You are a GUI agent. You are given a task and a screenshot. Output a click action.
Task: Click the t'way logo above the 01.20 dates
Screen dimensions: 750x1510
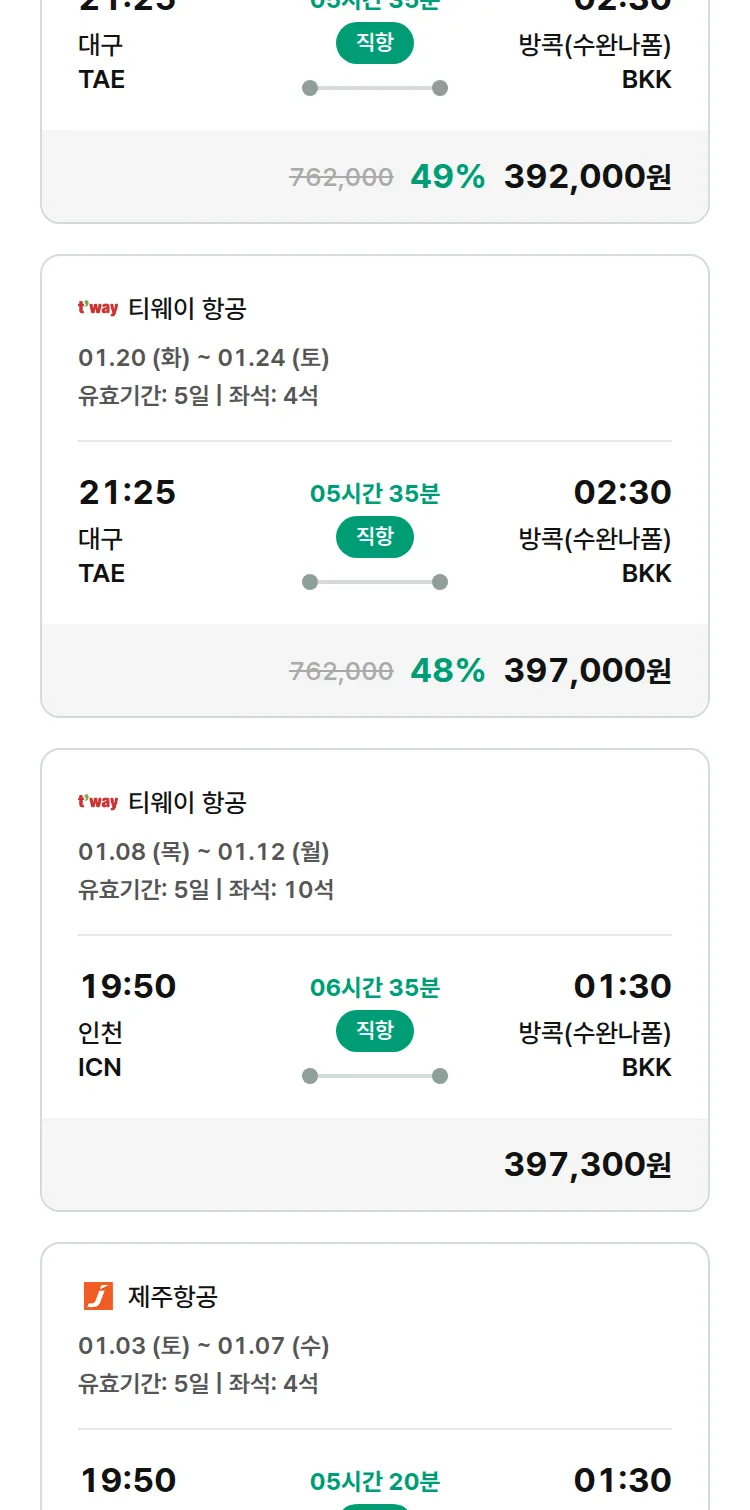click(98, 308)
